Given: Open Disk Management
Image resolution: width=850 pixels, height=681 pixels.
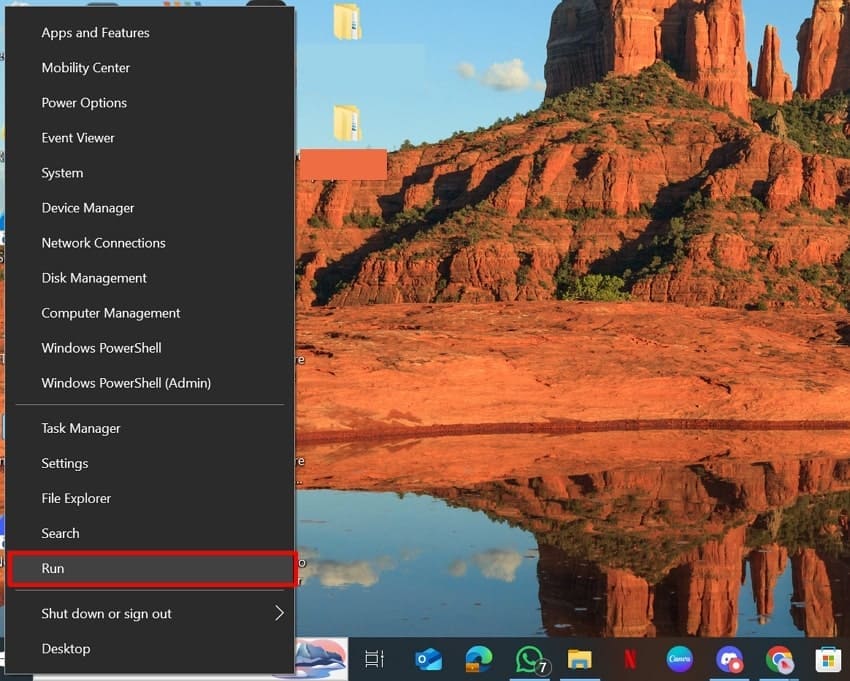Looking at the screenshot, I should point(94,278).
